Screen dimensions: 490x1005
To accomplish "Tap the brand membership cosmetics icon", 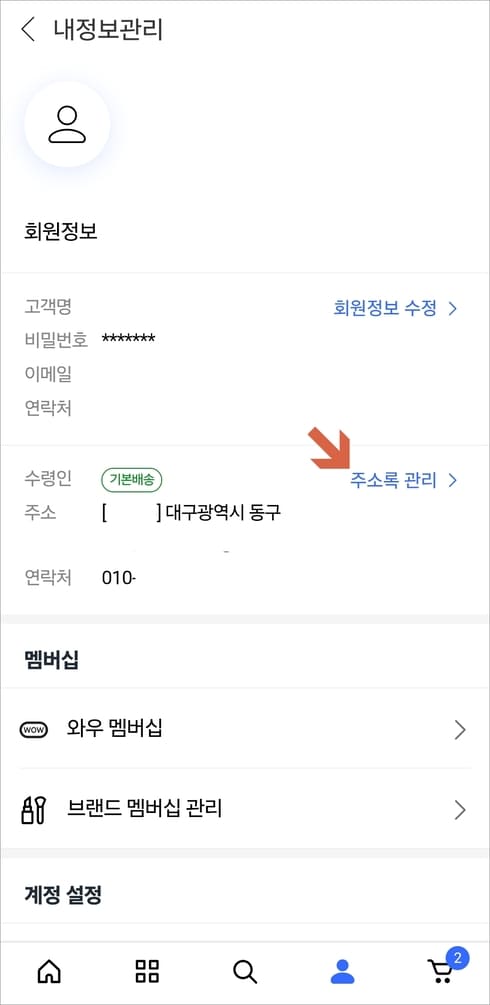I will [x=33, y=810].
